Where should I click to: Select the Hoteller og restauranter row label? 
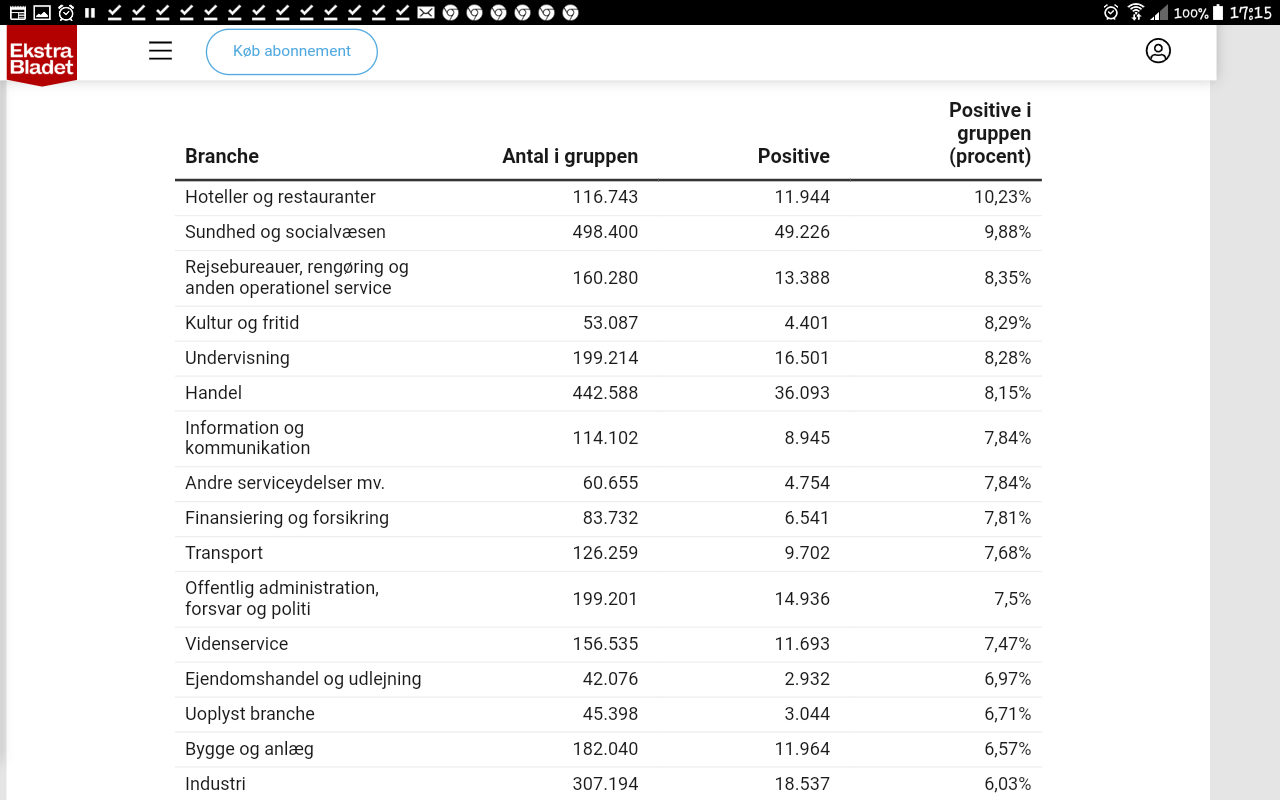tap(280, 197)
